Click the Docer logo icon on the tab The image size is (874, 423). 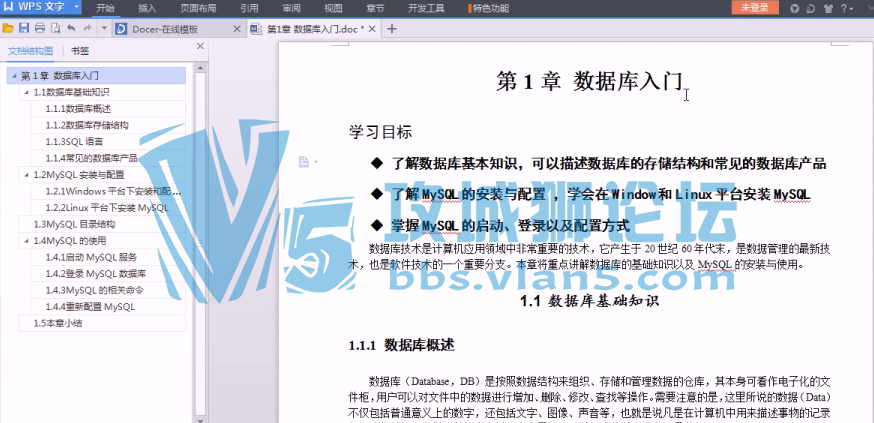(120, 29)
